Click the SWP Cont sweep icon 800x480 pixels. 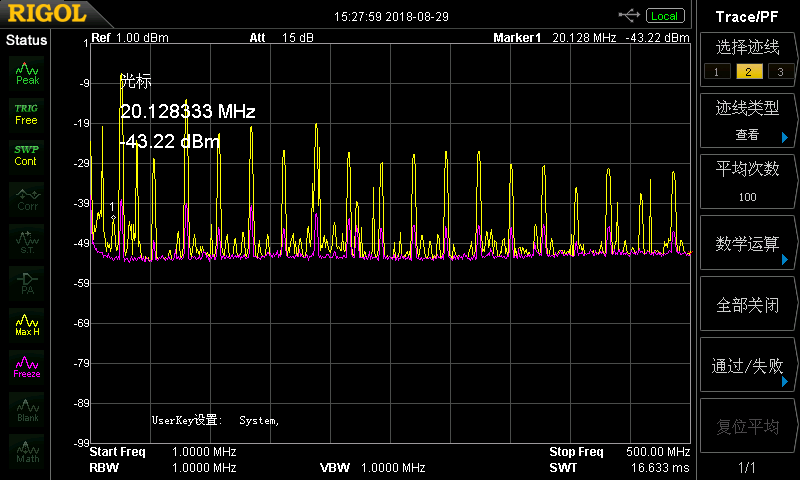27,155
